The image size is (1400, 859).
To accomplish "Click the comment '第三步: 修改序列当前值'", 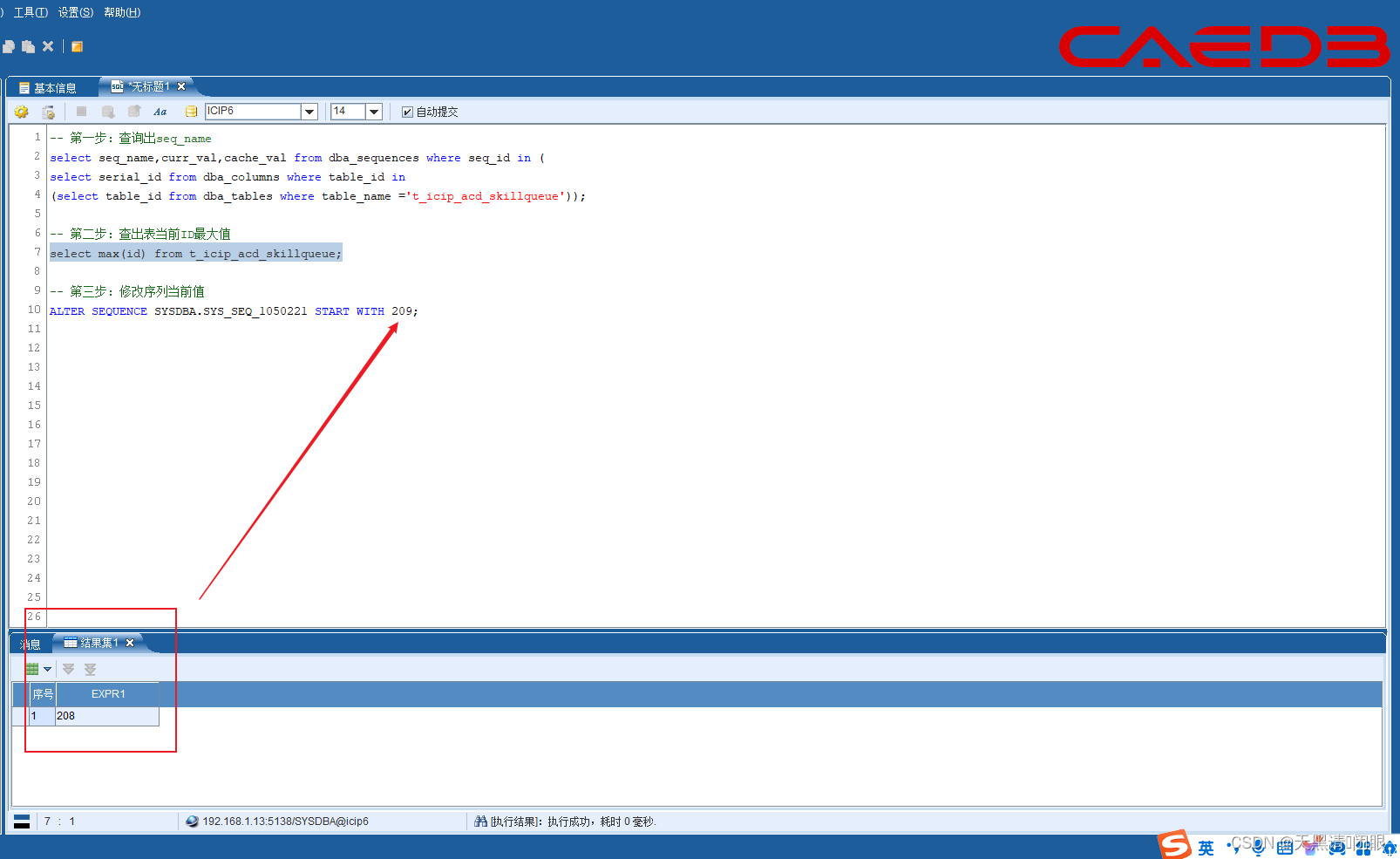I will (x=127, y=292).
